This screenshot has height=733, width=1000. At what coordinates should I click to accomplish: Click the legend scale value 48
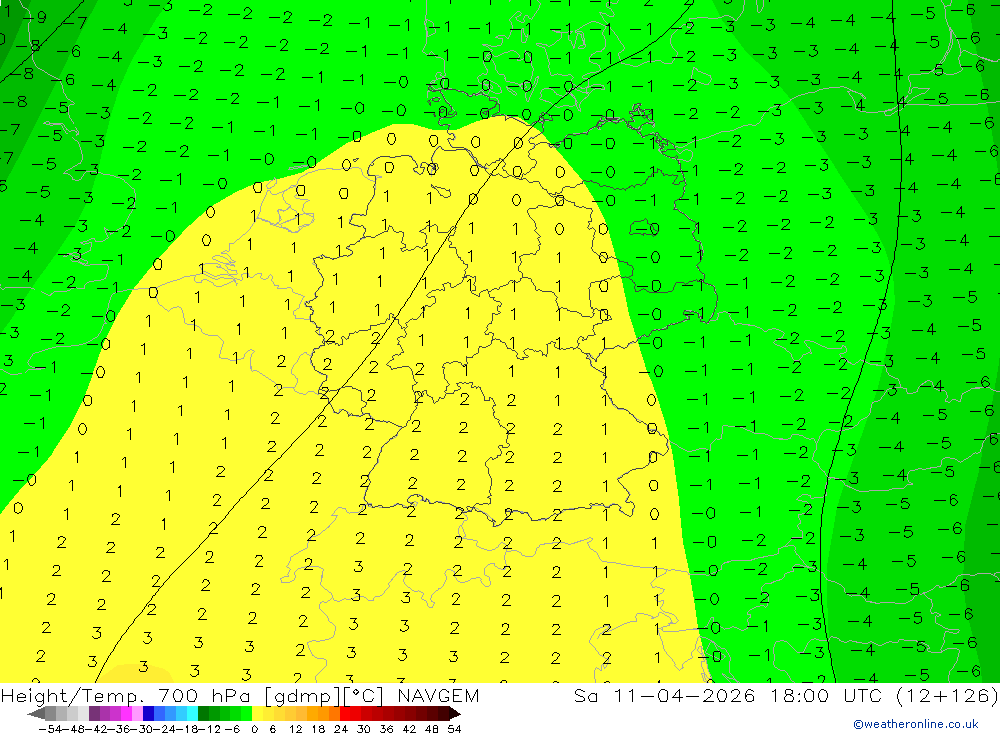point(431,729)
